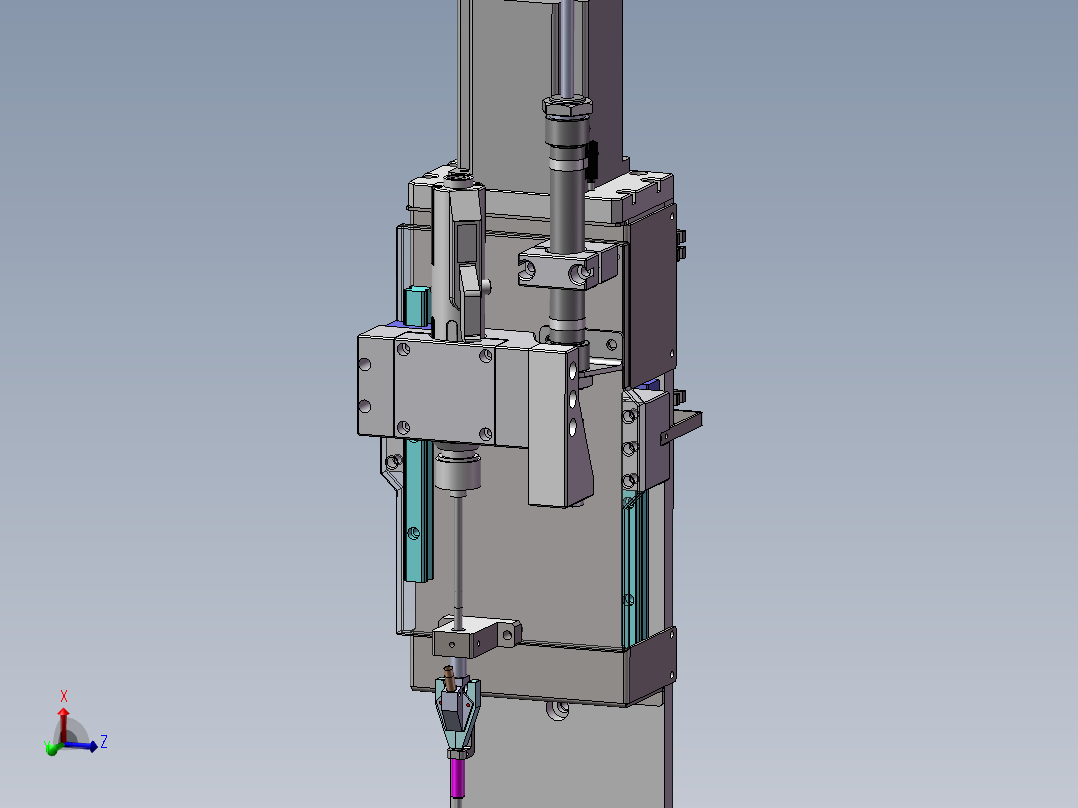
Task: Select the thin vertical rod below the bushing
Action: [x=459, y=557]
